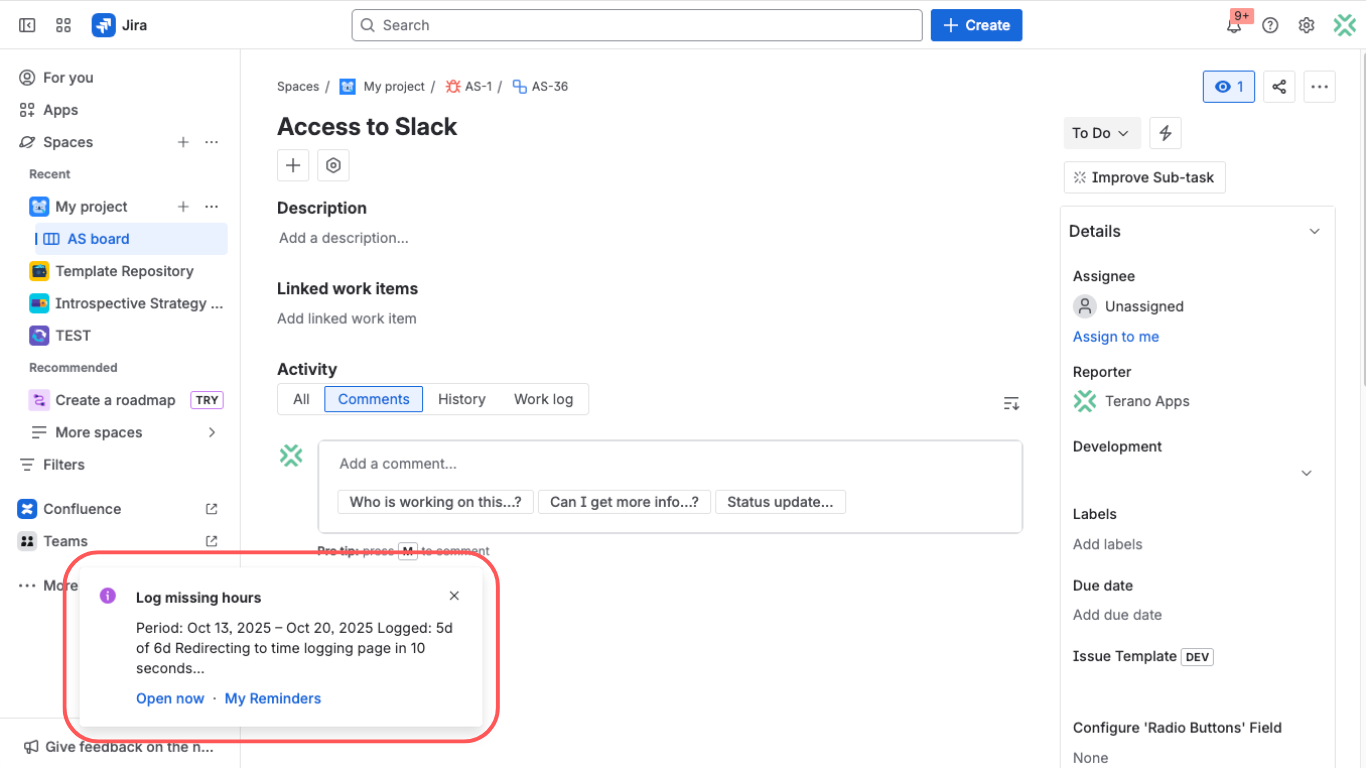
Task: Open the app switcher grid icon
Action: pos(63,25)
